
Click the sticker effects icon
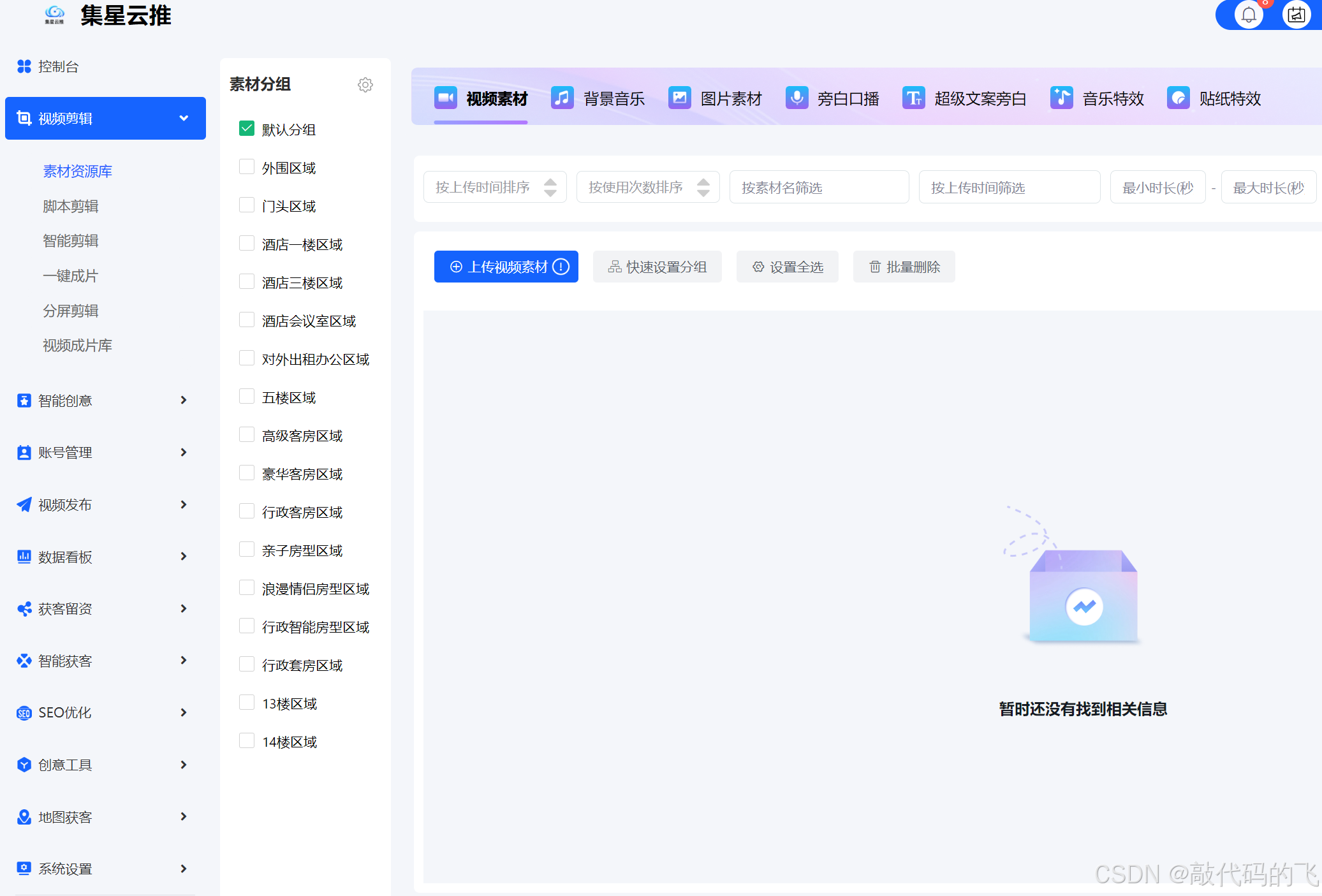point(1178,98)
